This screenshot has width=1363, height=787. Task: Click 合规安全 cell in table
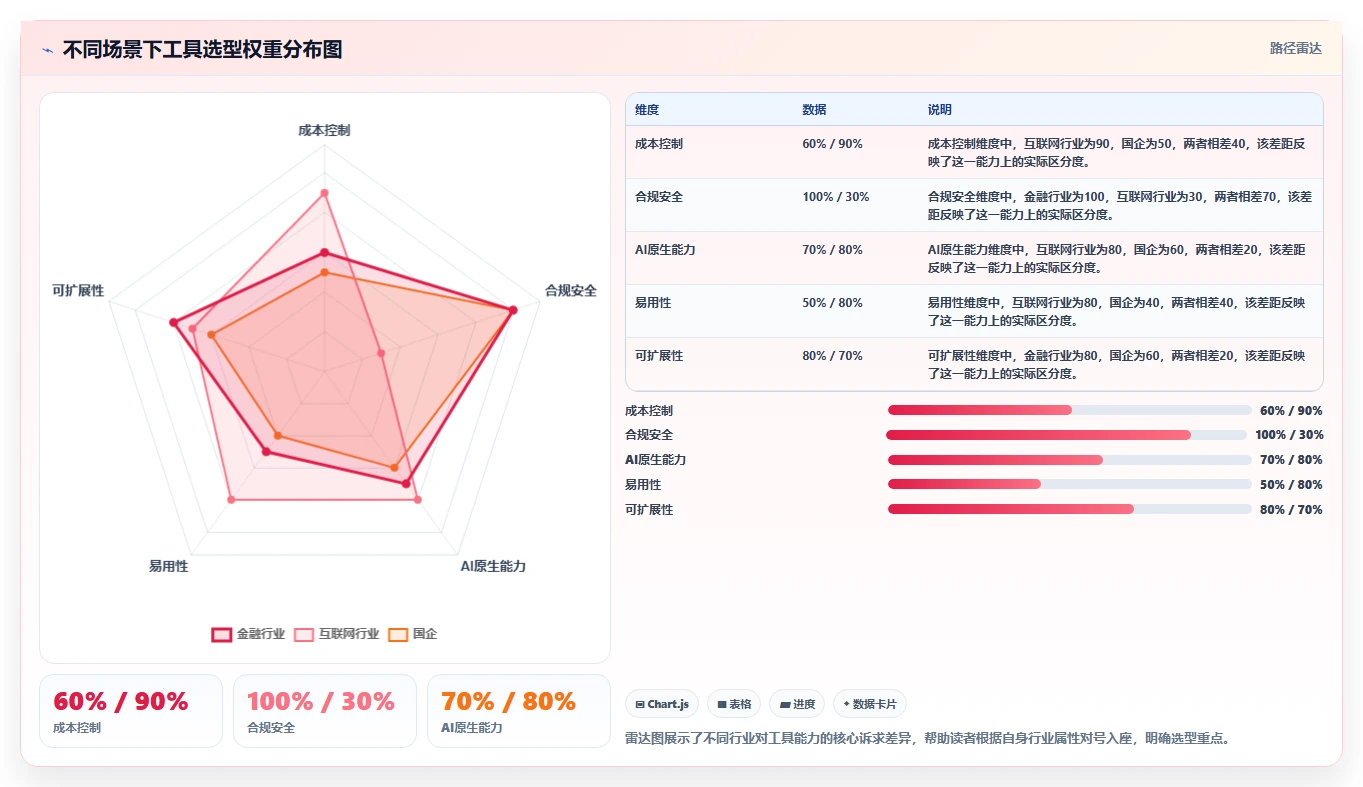659,197
